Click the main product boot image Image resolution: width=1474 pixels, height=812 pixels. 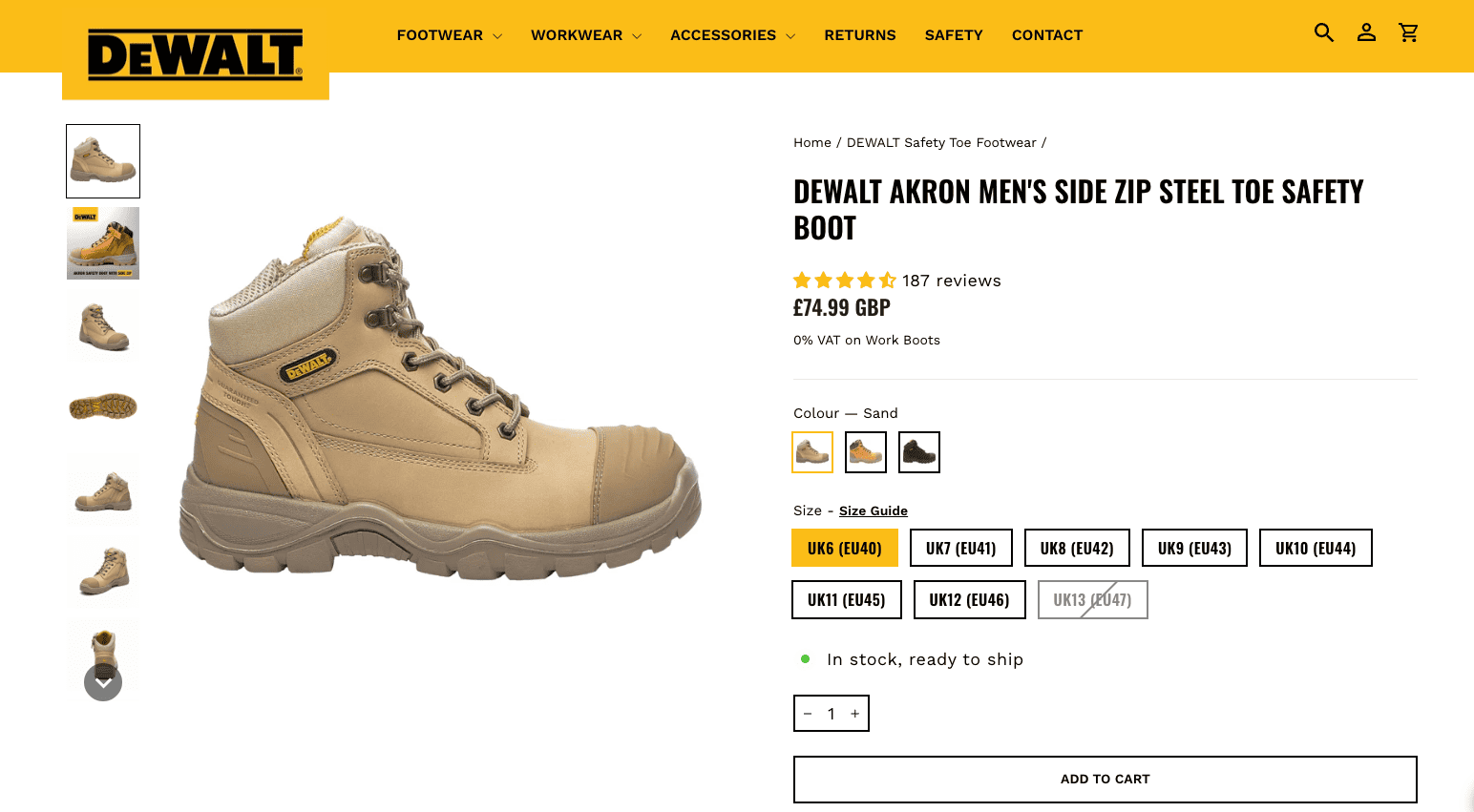440,396
